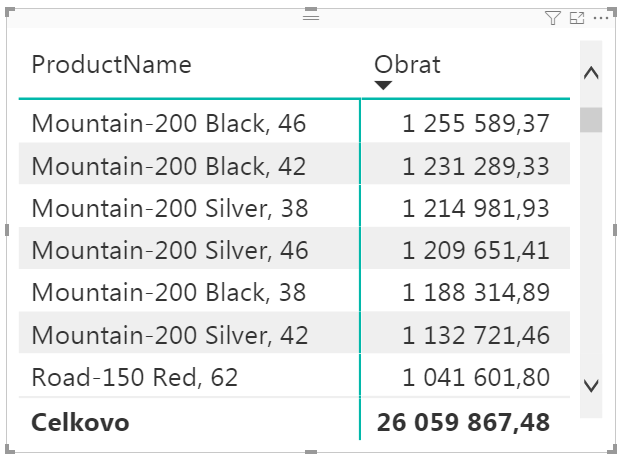Select the Mountain-200 Black, 46 row

coord(169,123)
